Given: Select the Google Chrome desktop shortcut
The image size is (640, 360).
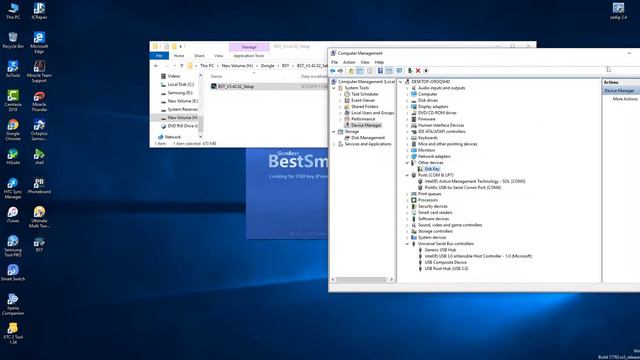Looking at the screenshot, I should (13, 130).
